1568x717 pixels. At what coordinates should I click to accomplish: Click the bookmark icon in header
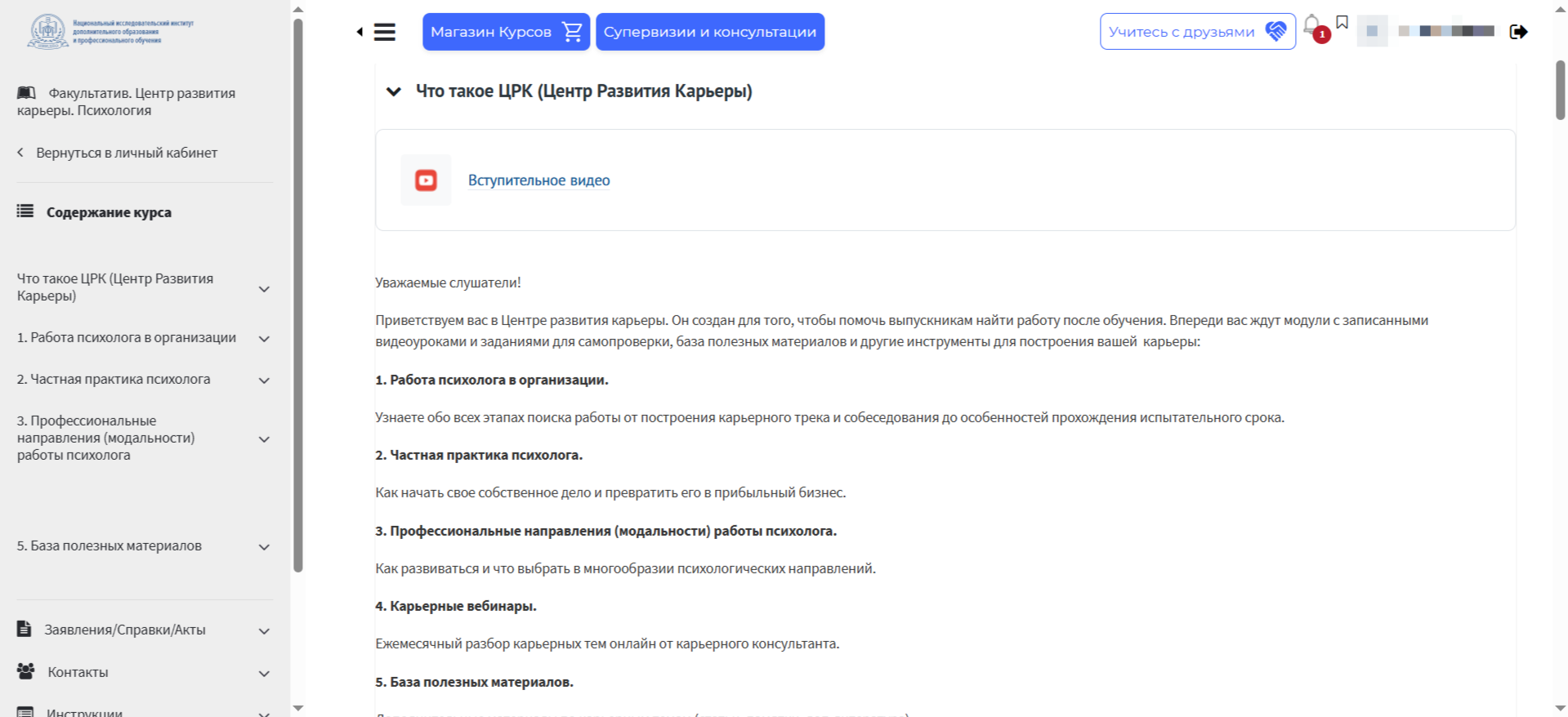click(1342, 22)
